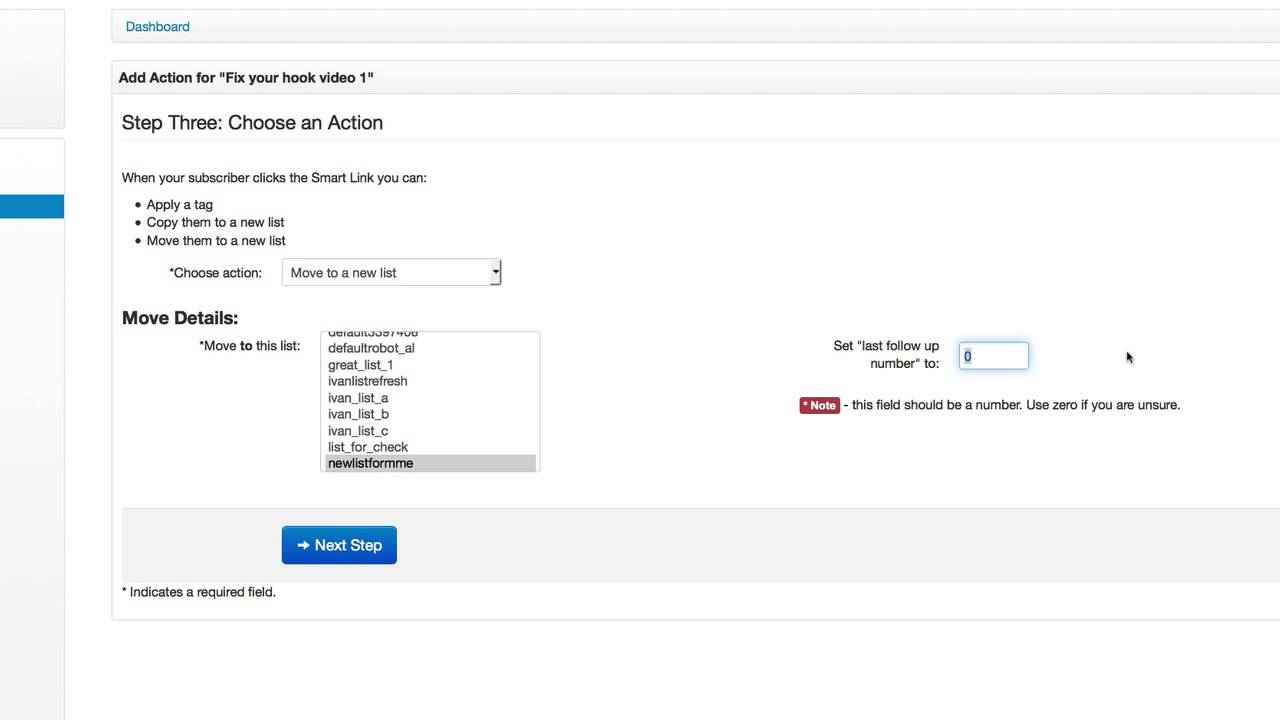Click the highlighted newlistformme entry

coord(370,463)
